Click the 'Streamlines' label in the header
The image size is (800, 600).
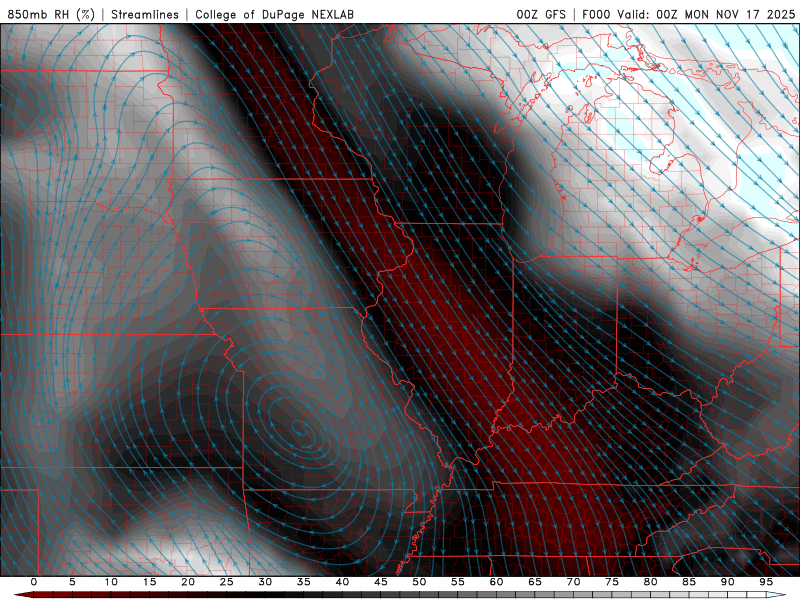145,14
